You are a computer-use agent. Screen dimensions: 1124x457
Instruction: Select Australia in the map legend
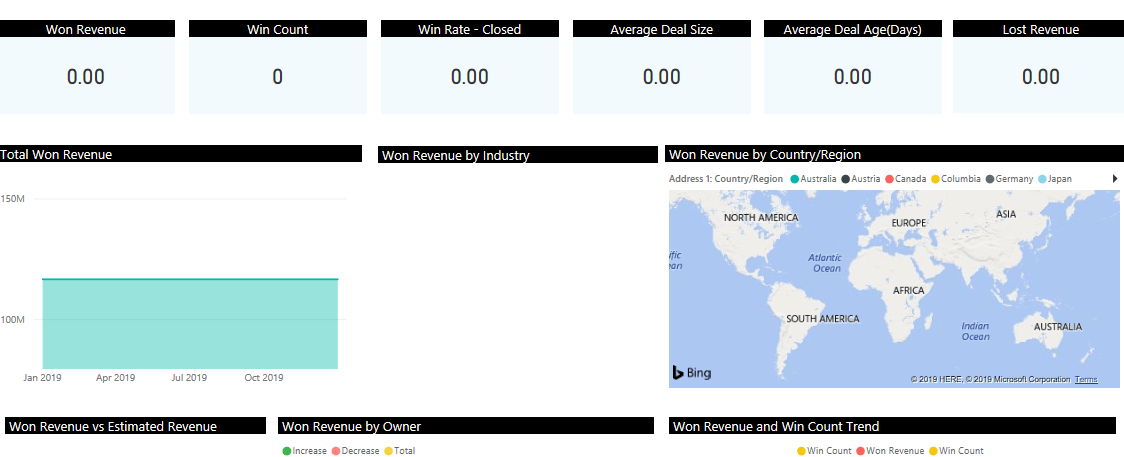[x=817, y=179]
